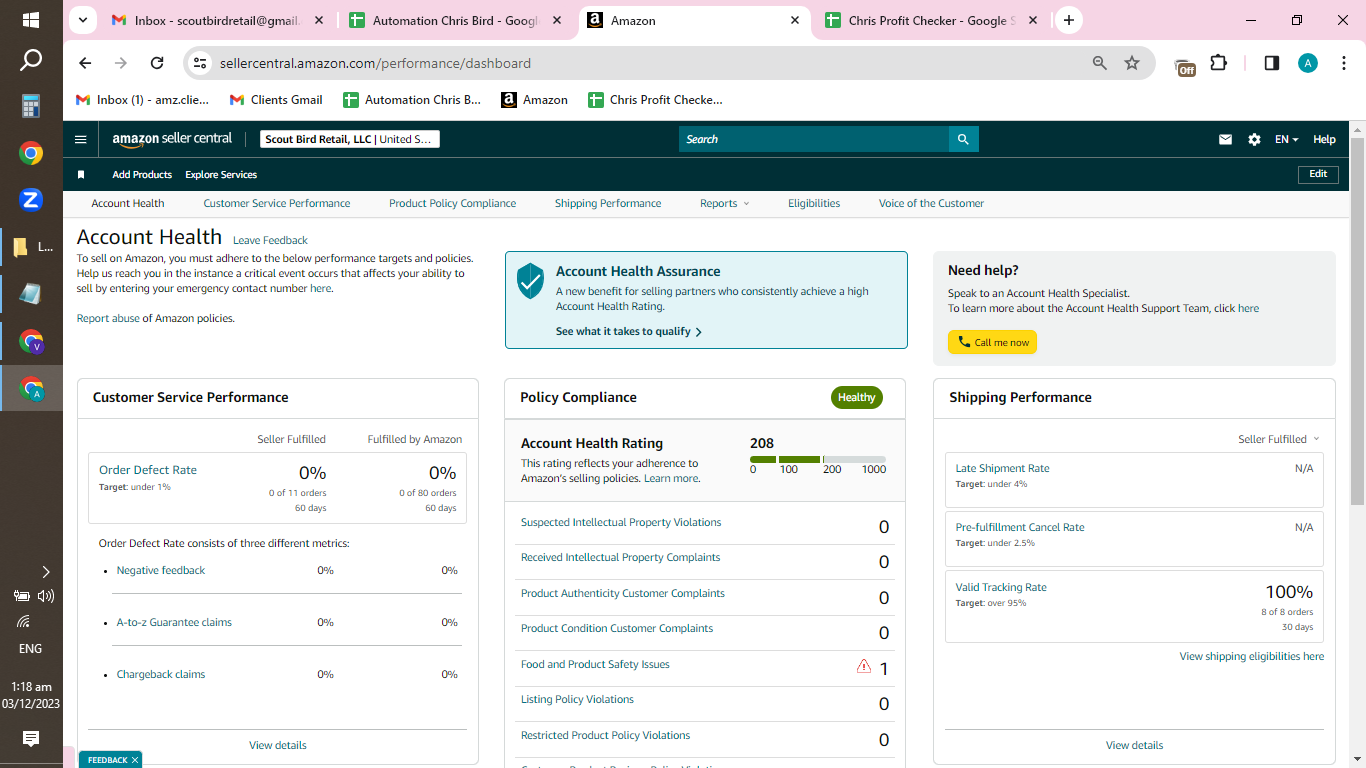This screenshot has width=1366, height=768.
Task: Open the EN language dropdown
Action: click(1286, 140)
